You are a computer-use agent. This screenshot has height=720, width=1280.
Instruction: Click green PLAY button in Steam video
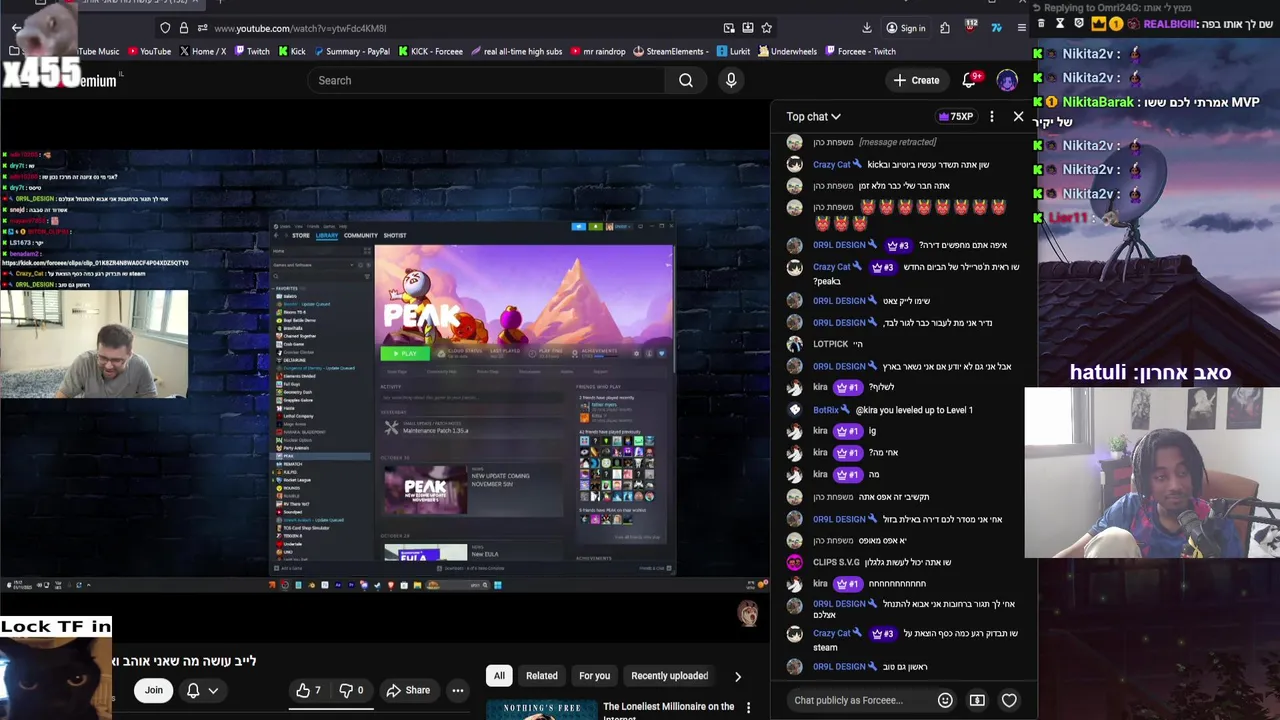[404, 353]
